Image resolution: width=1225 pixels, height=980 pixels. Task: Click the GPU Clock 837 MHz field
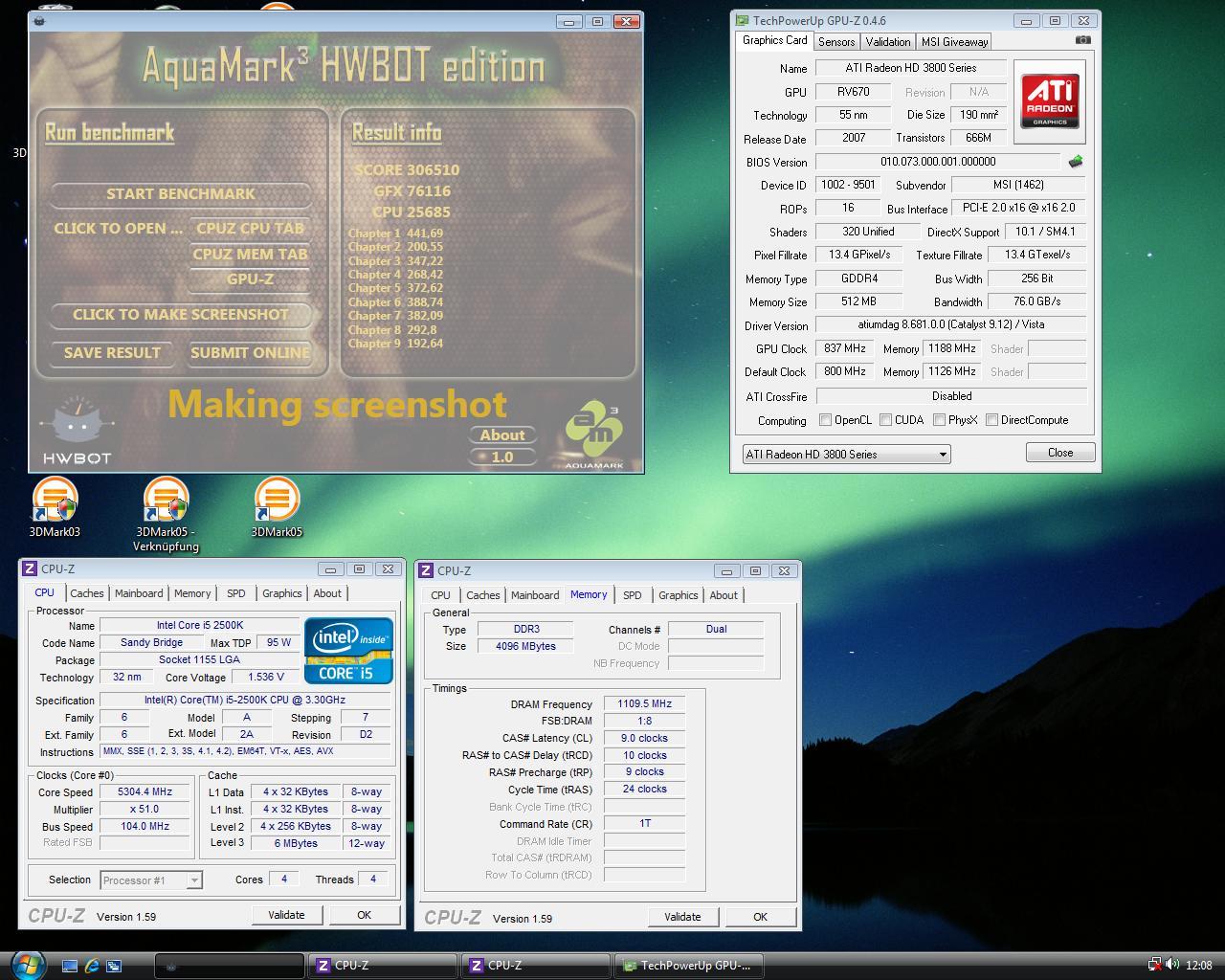[x=844, y=349]
